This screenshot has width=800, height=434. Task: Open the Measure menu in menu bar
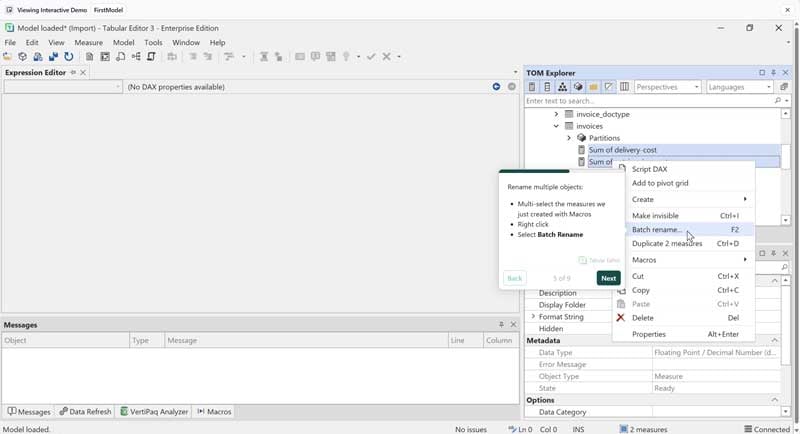(88, 43)
